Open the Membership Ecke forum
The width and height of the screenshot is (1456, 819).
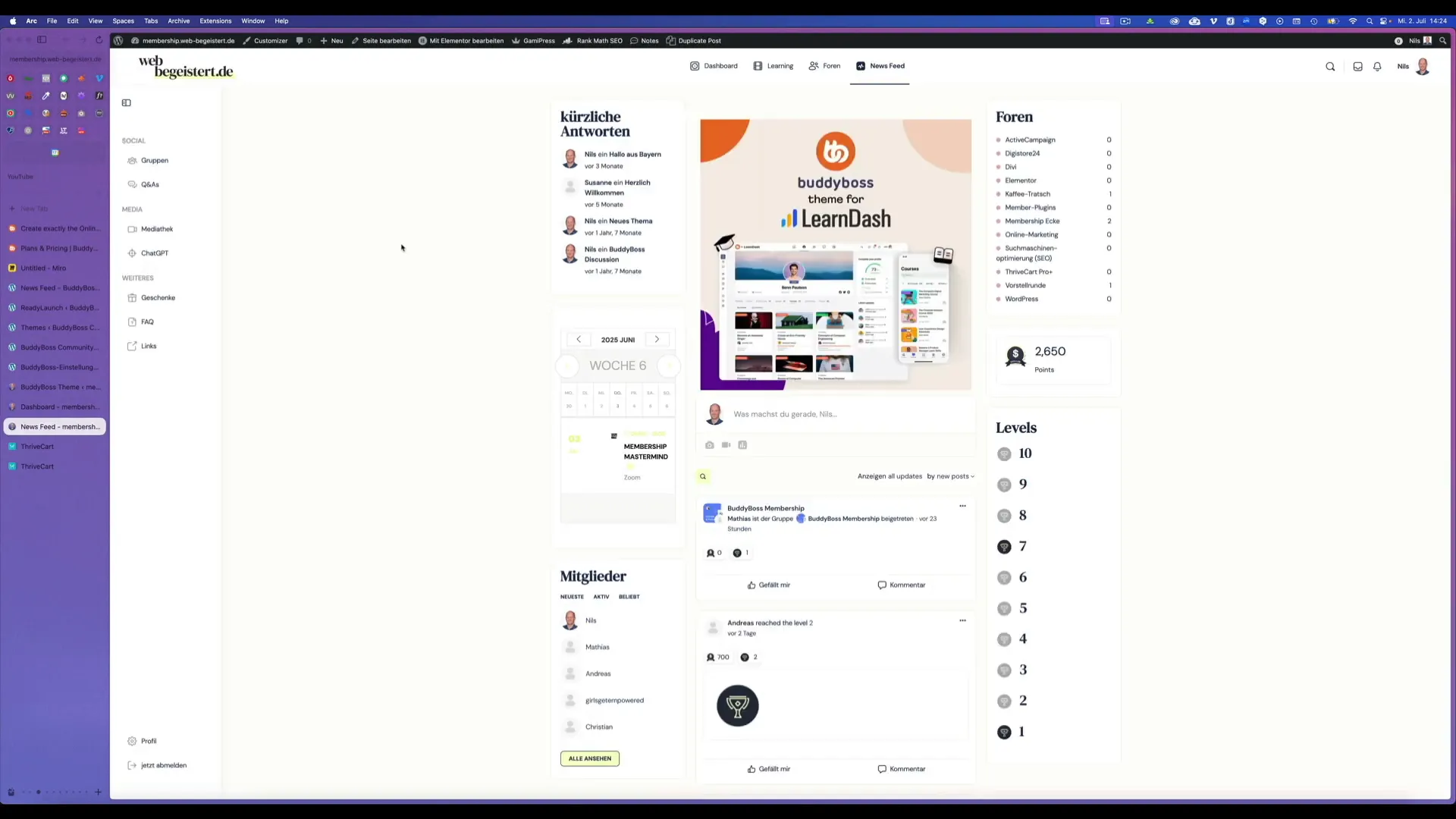point(1032,221)
